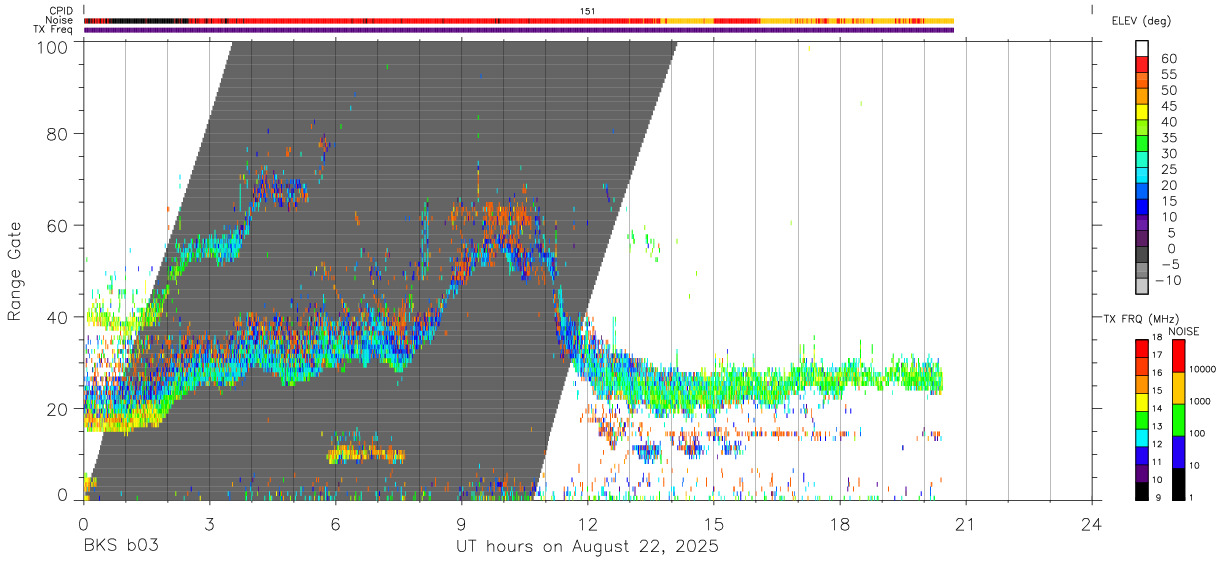This screenshot has height=567, width=1228.
Task: Click the 100 tick on Range Gate axis
Action: coord(52,47)
